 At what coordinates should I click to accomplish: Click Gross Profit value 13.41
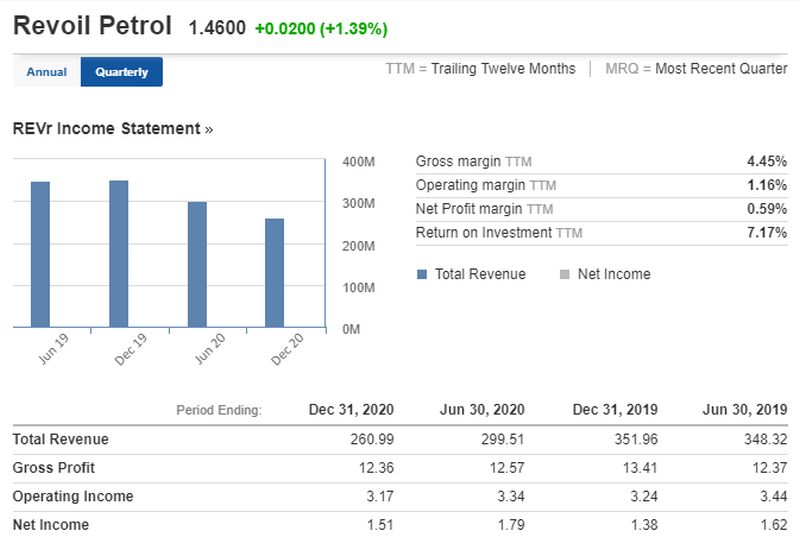point(640,468)
